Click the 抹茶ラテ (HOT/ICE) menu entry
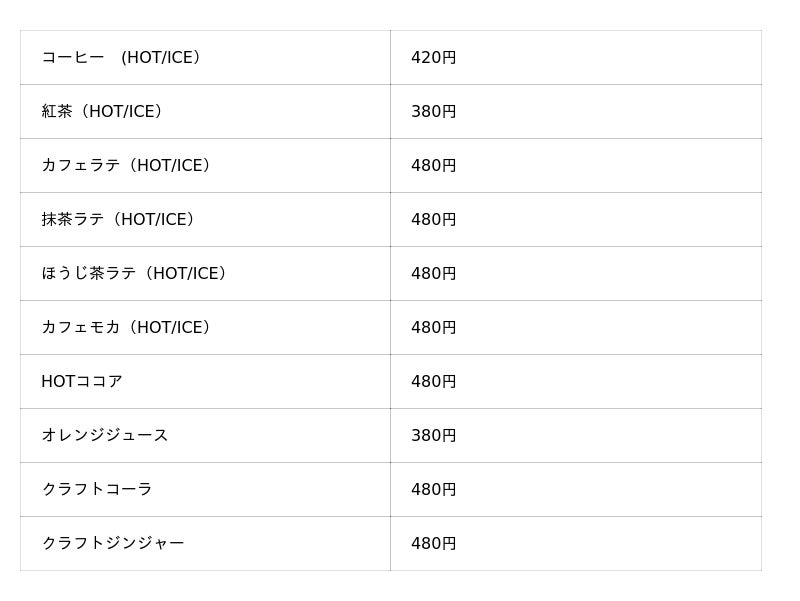The height and width of the screenshot is (601, 800). tap(121, 220)
